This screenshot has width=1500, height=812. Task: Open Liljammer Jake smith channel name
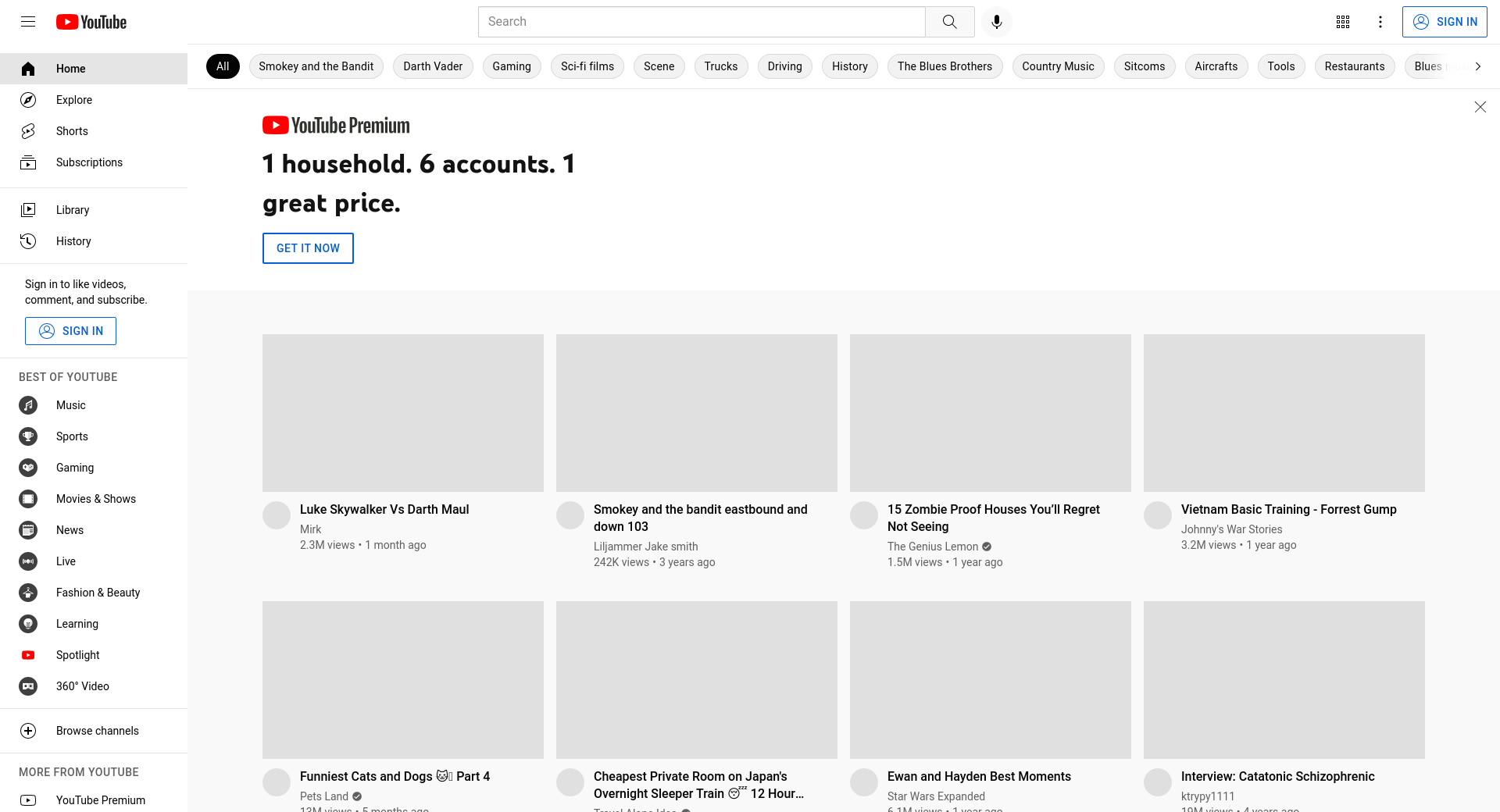[646, 547]
